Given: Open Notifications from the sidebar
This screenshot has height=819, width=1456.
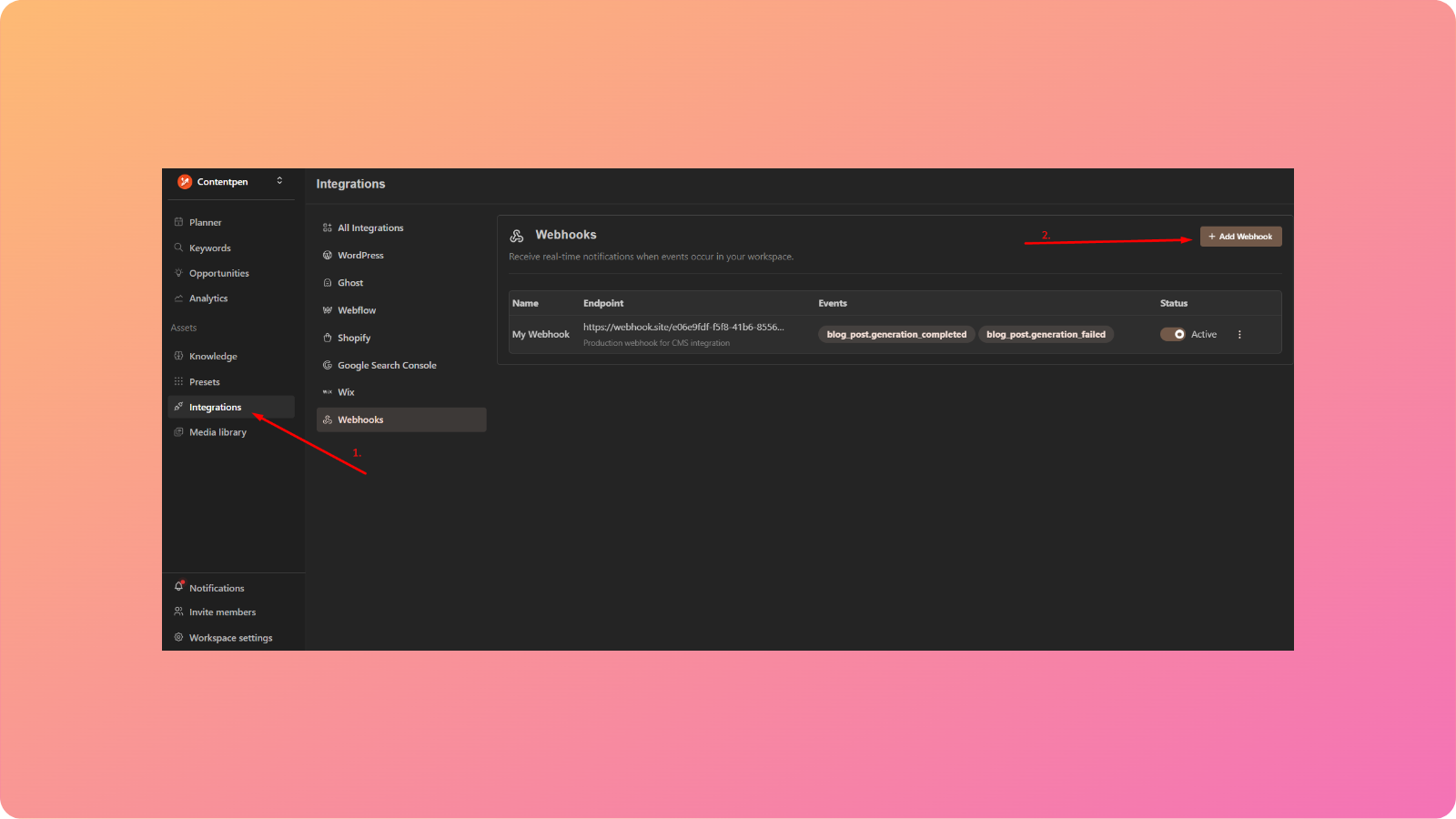Looking at the screenshot, I should (217, 587).
